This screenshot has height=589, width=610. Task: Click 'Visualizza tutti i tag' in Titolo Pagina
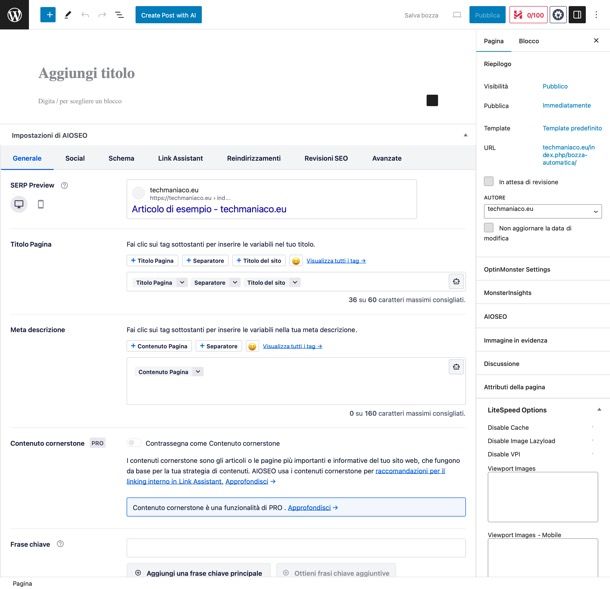coord(336,261)
